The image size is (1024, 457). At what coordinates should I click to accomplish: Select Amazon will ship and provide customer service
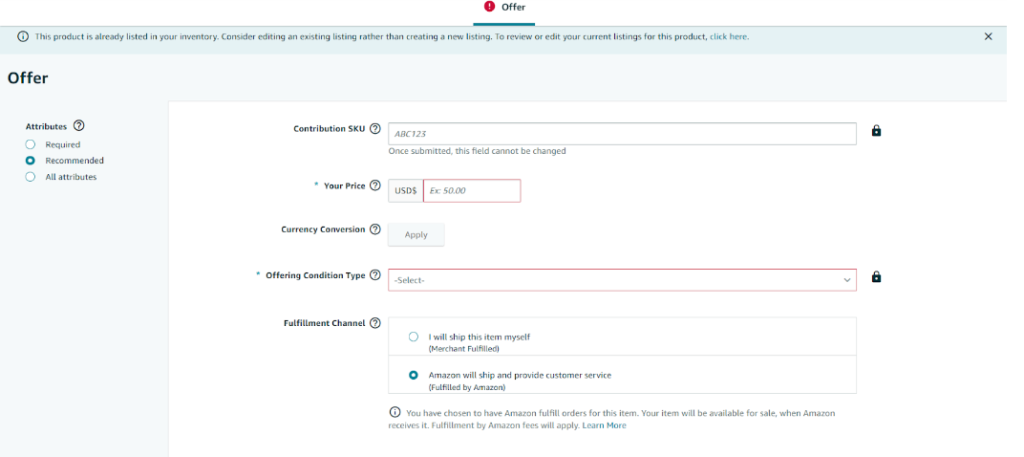tap(413, 375)
